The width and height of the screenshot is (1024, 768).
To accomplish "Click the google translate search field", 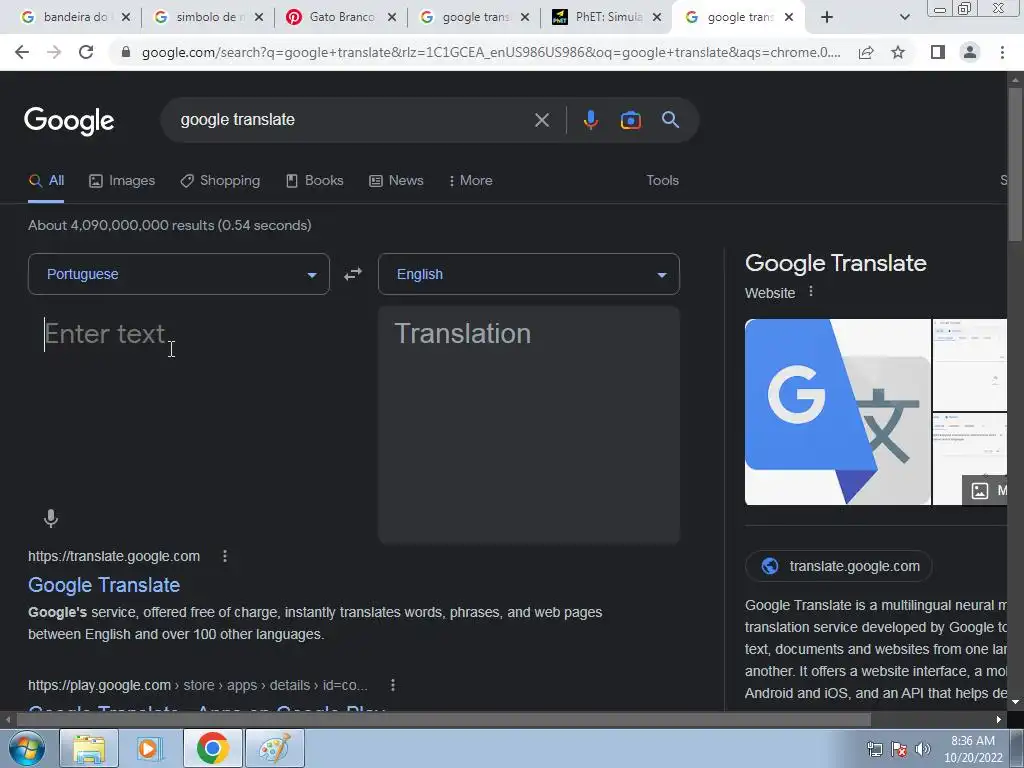I will 353,120.
